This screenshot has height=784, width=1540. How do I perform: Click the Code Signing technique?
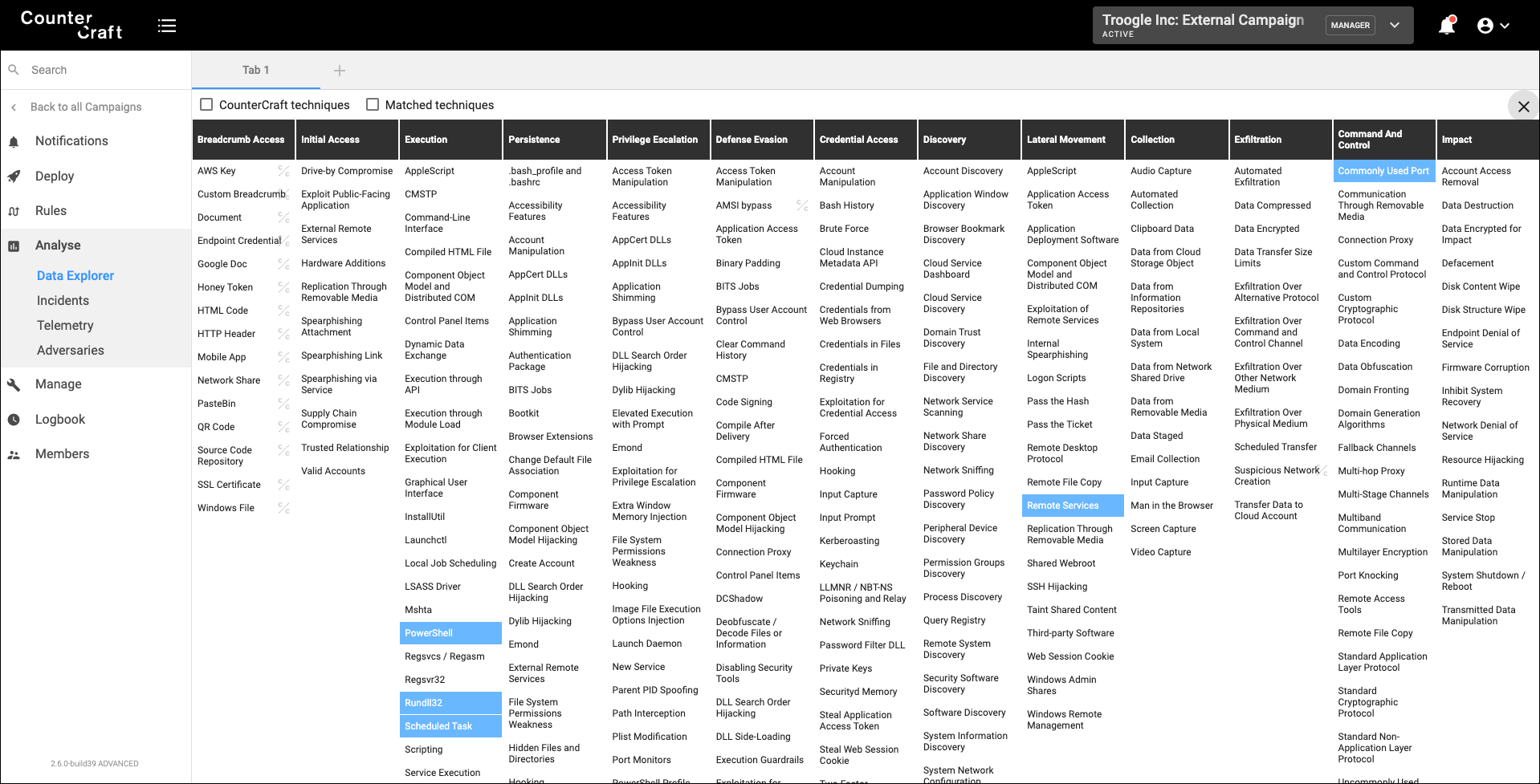(x=744, y=402)
